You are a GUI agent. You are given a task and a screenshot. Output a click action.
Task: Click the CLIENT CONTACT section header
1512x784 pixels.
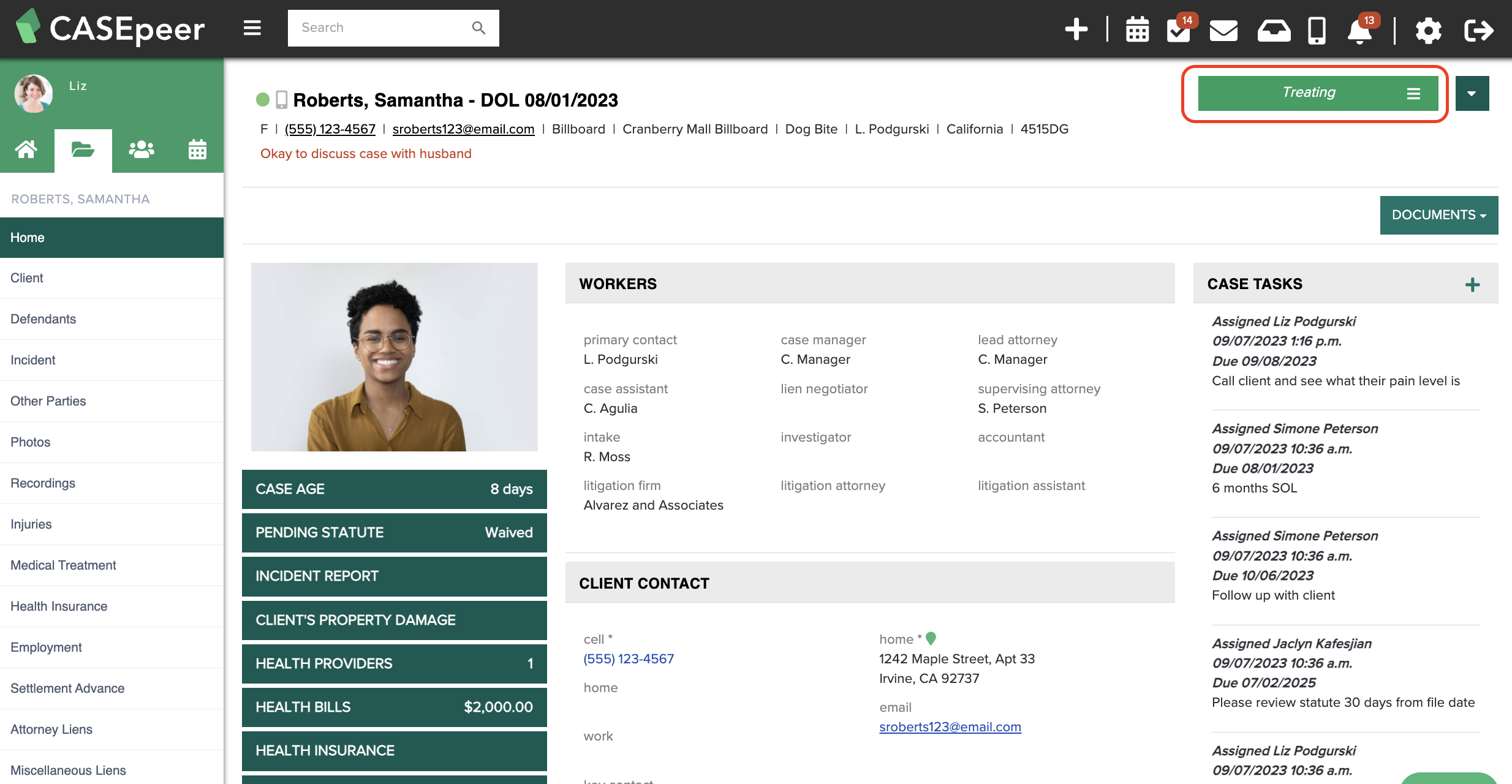click(x=869, y=583)
